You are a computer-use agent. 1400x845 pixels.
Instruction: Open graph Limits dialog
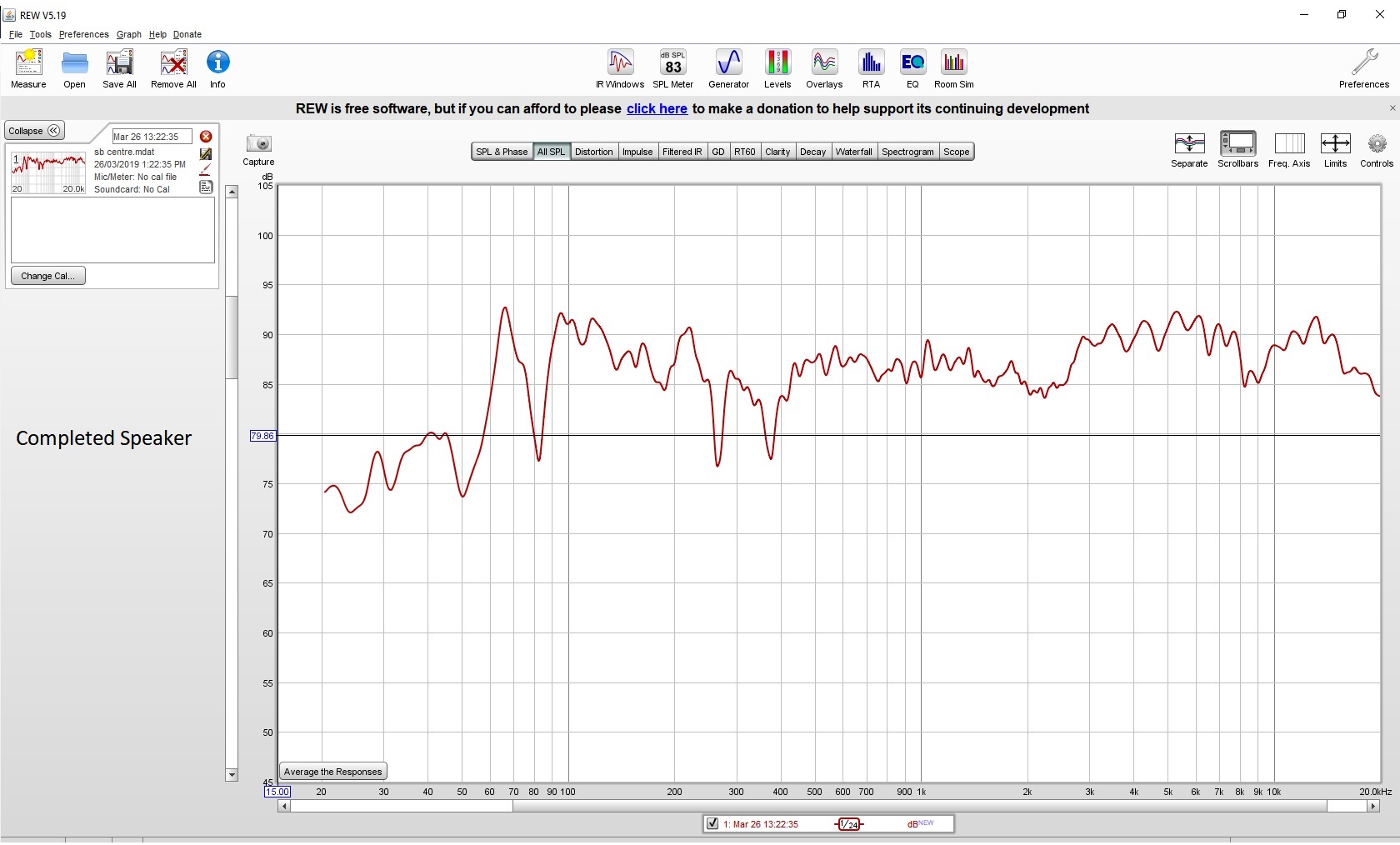click(1335, 150)
